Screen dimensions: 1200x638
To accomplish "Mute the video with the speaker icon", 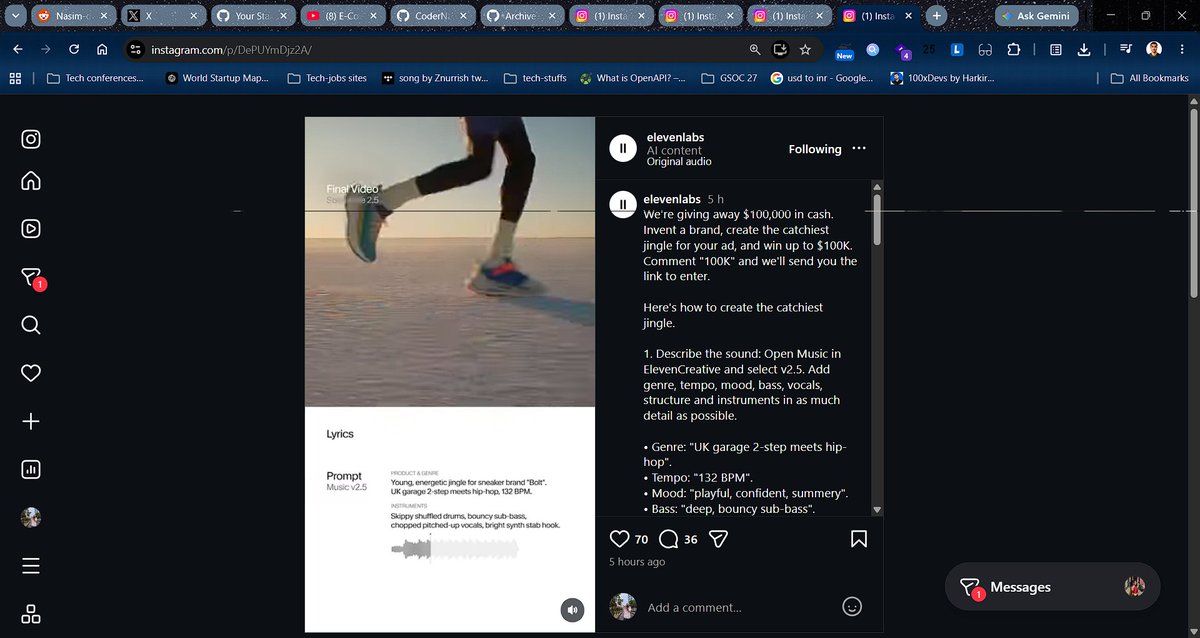I will tap(572, 609).
